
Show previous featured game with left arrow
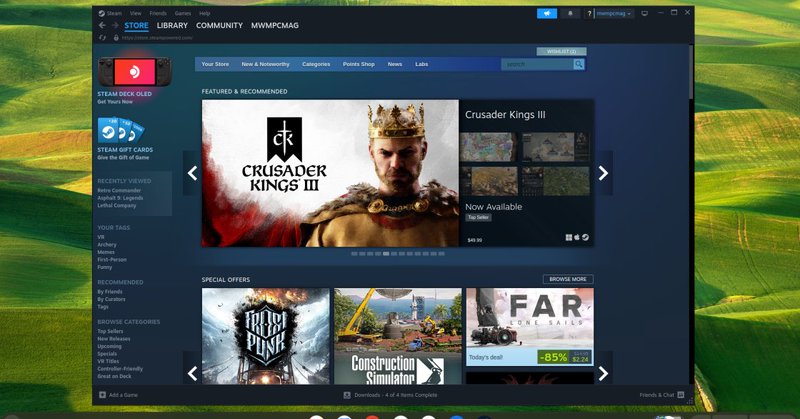point(192,173)
